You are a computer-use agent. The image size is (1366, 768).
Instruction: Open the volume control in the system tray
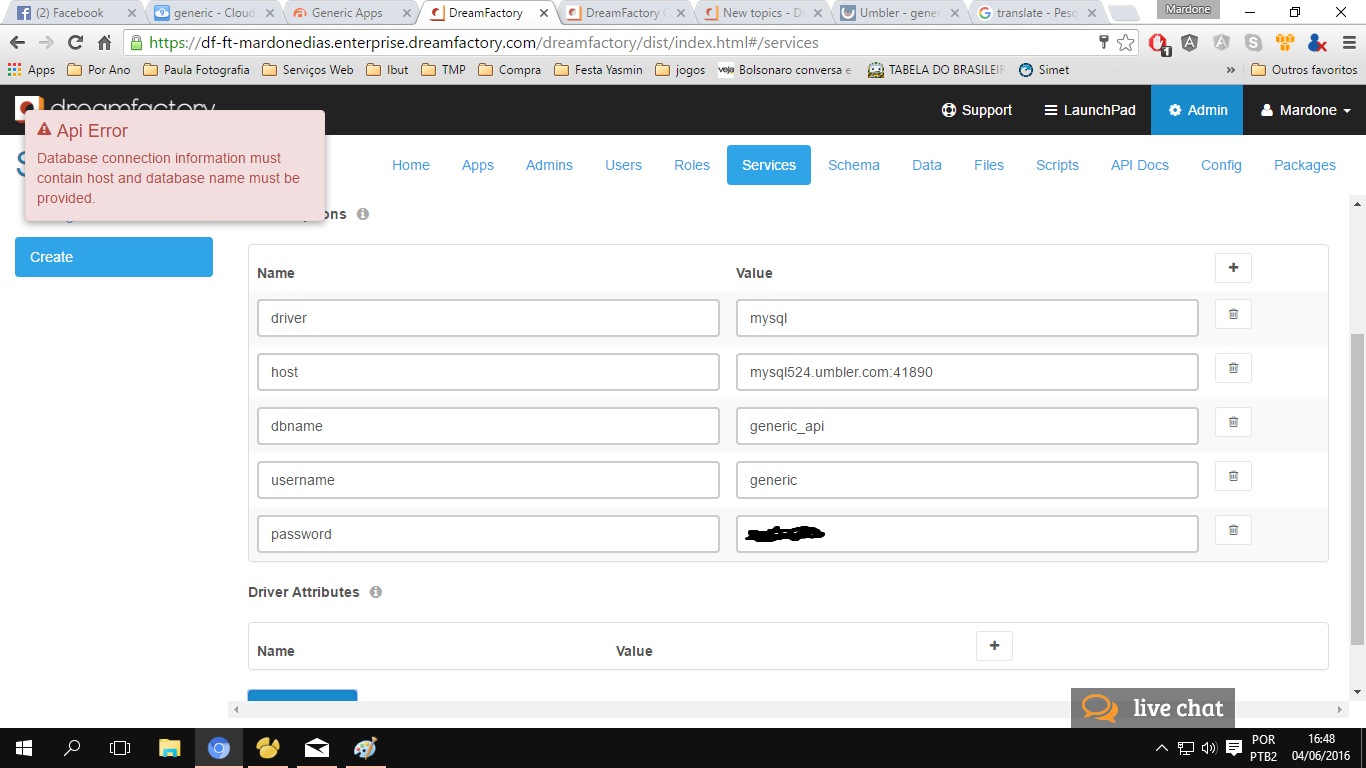click(x=1208, y=748)
